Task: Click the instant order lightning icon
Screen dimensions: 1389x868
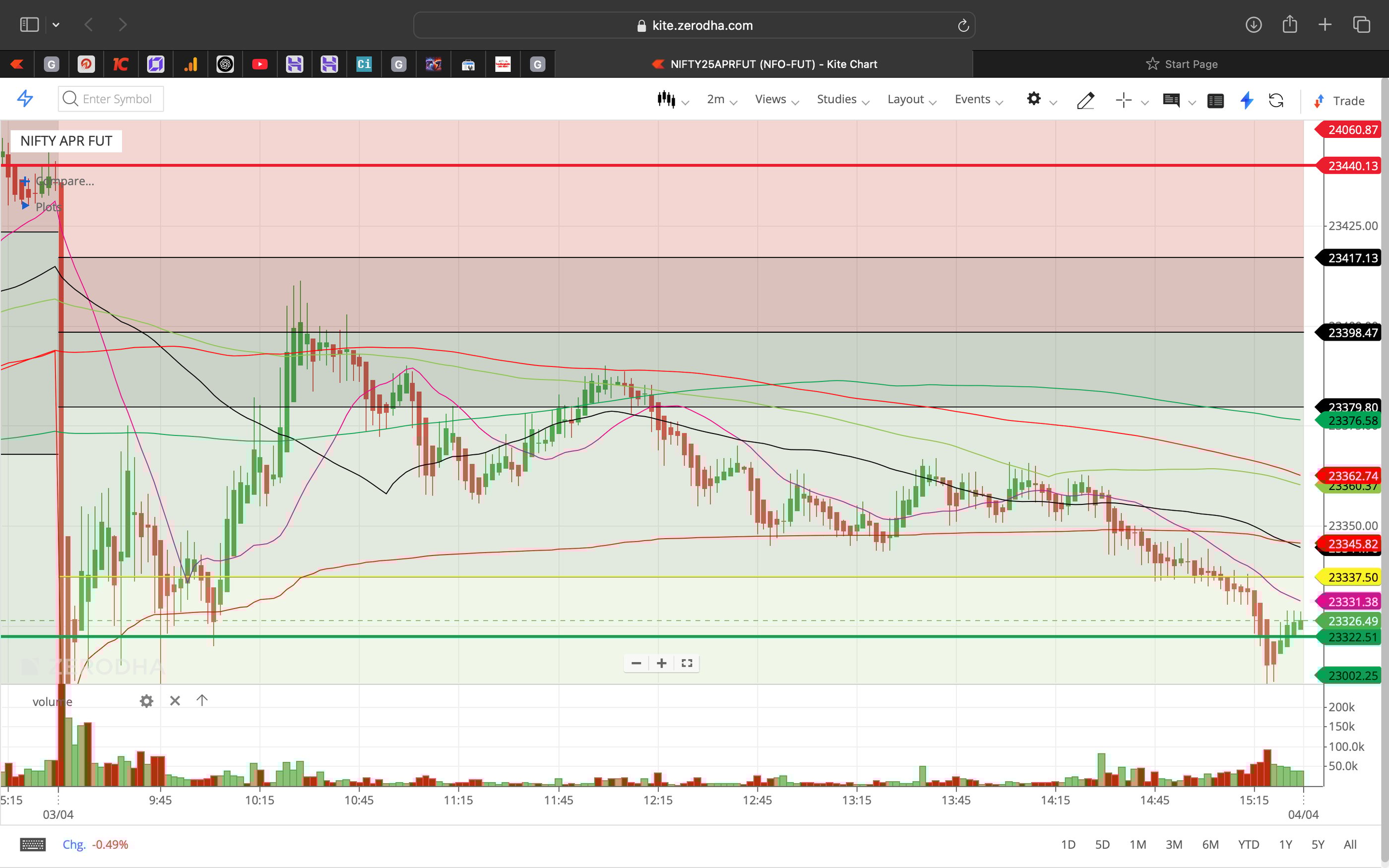Action: (1246, 100)
